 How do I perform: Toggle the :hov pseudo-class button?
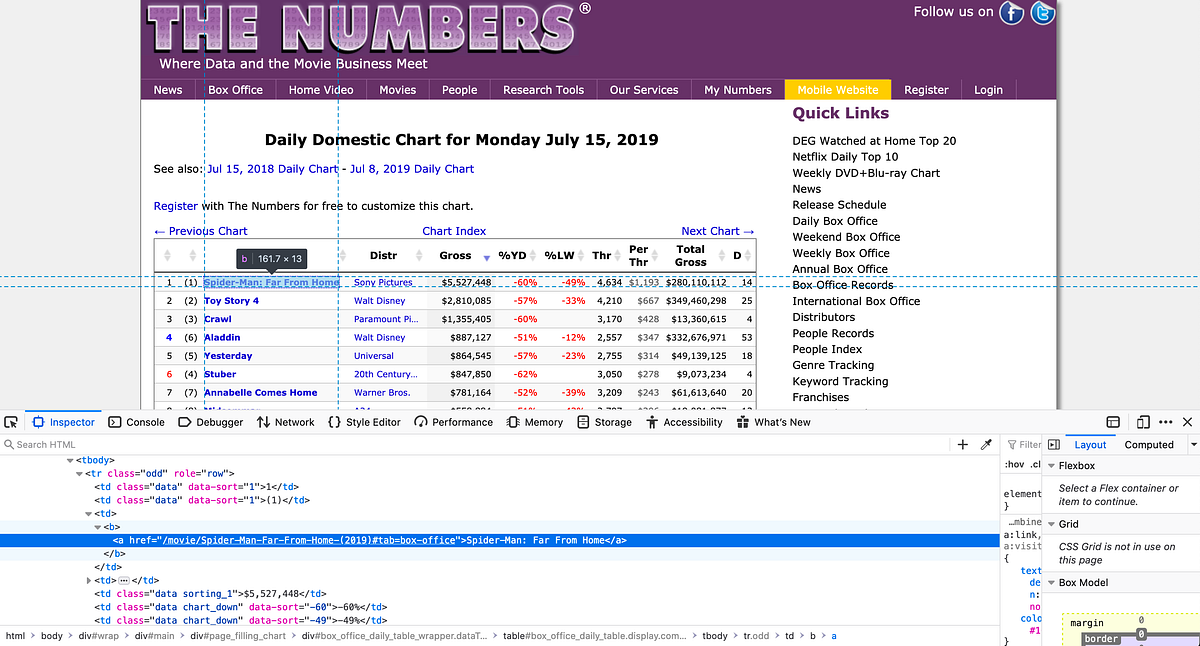[x=1014, y=464]
